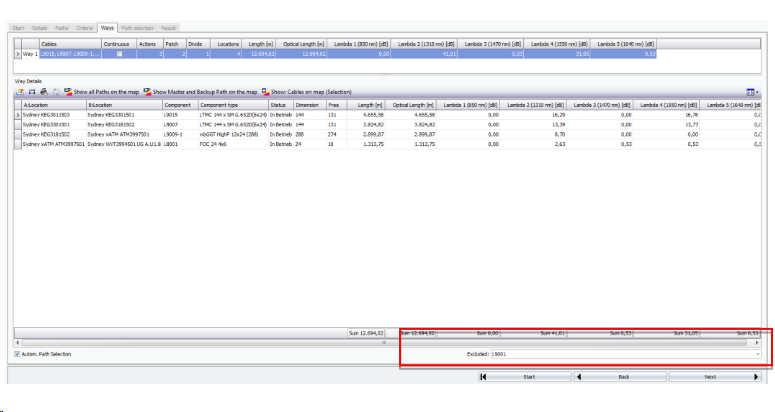
Task: Click the refresh icon in Way Details toolbar
Action: 56,92
